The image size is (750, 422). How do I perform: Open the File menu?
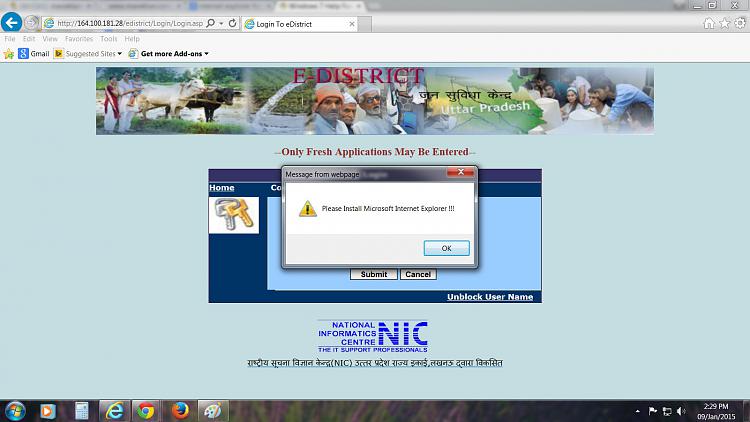pyautogui.click(x=10, y=39)
